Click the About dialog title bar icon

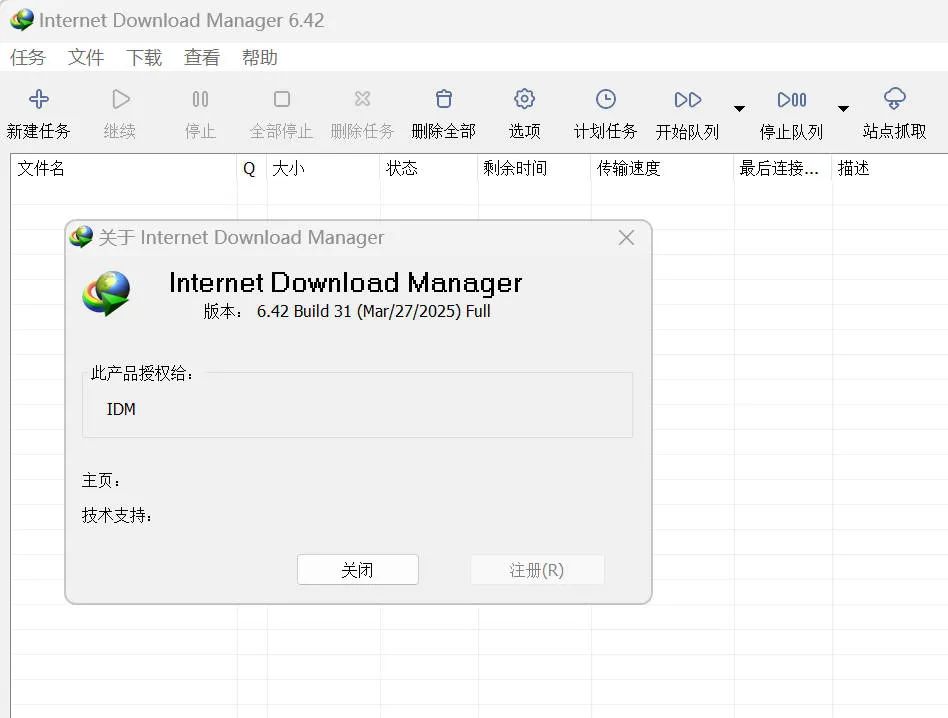pos(81,236)
